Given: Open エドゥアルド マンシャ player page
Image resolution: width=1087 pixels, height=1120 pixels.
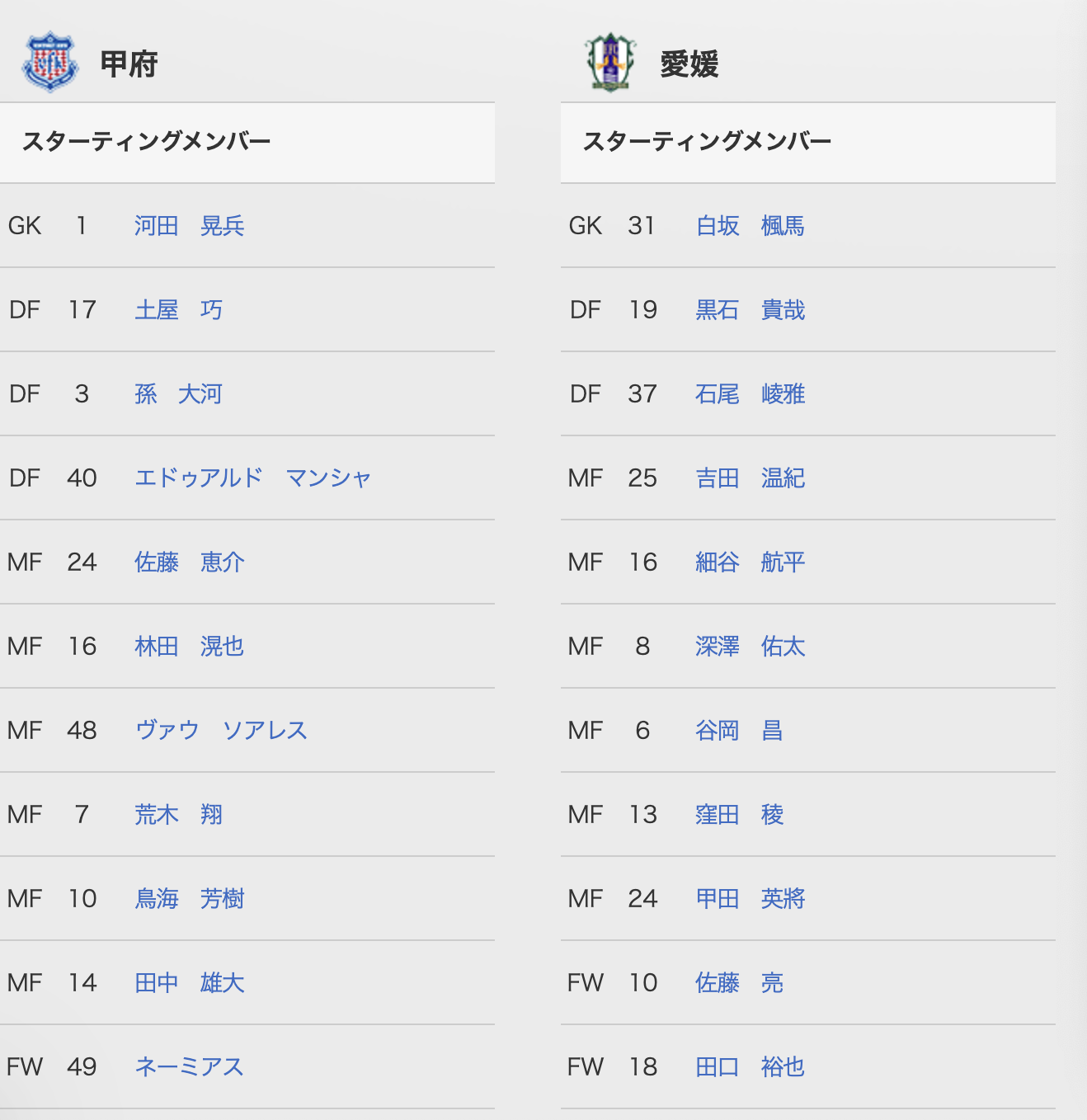Looking at the screenshot, I should (x=253, y=478).
